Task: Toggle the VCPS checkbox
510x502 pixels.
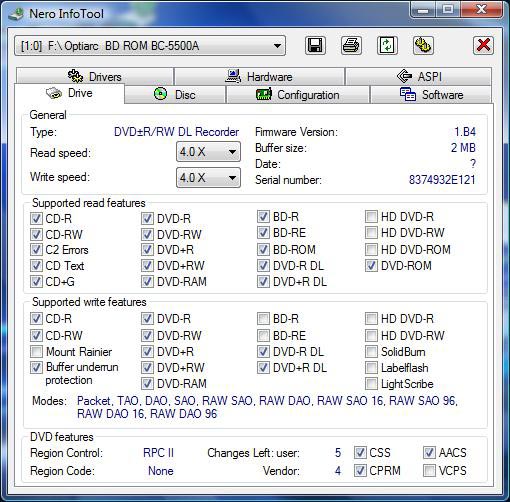Action: click(429, 471)
